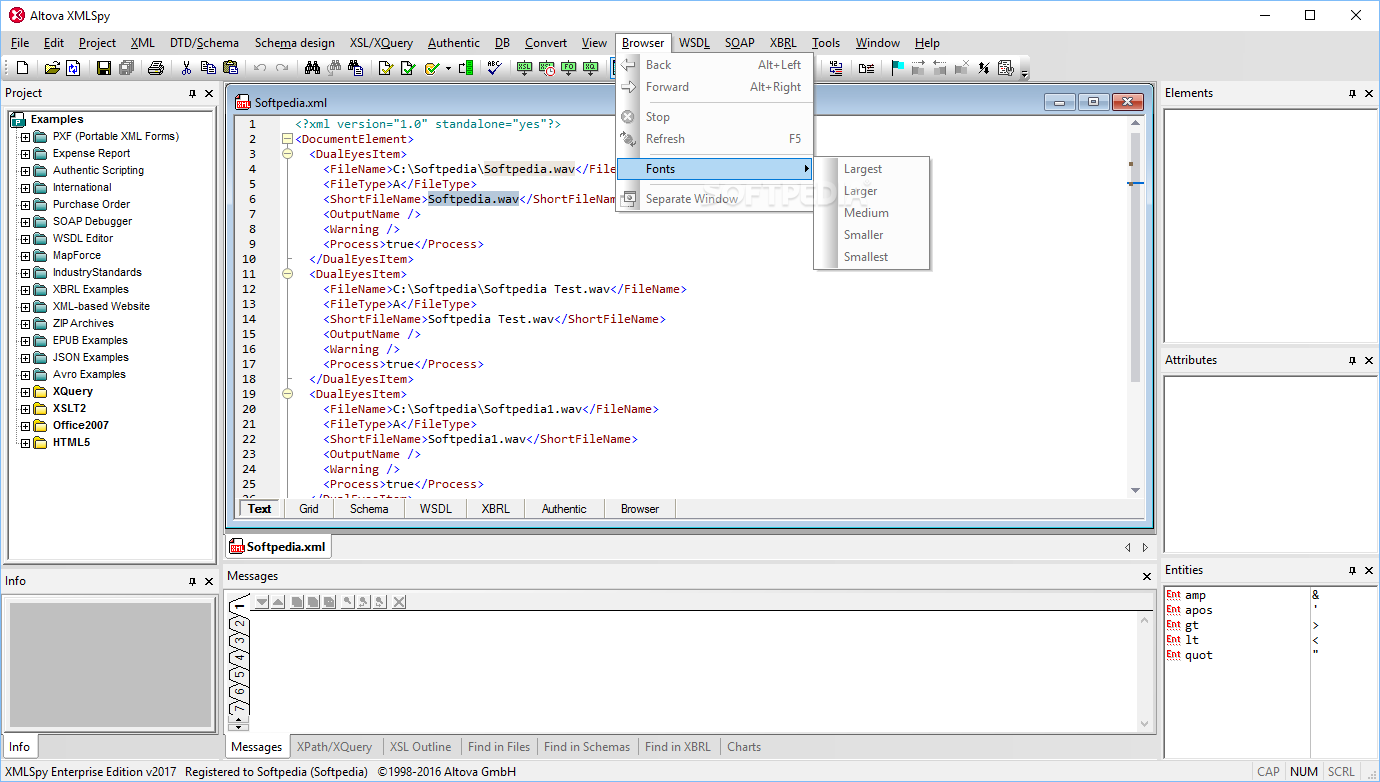Pin the Project panel
The height and width of the screenshot is (782, 1380).
tap(193, 93)
